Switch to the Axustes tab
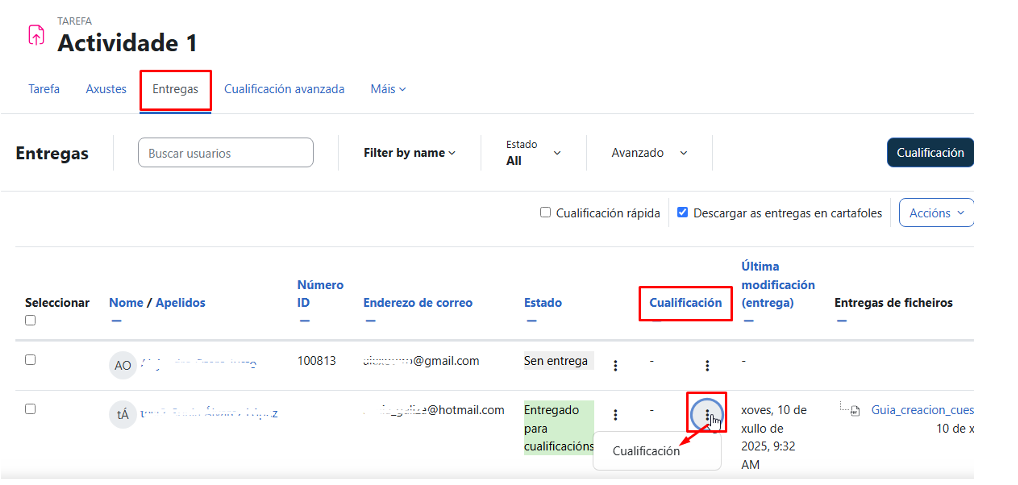 click(x=106, y=89)
